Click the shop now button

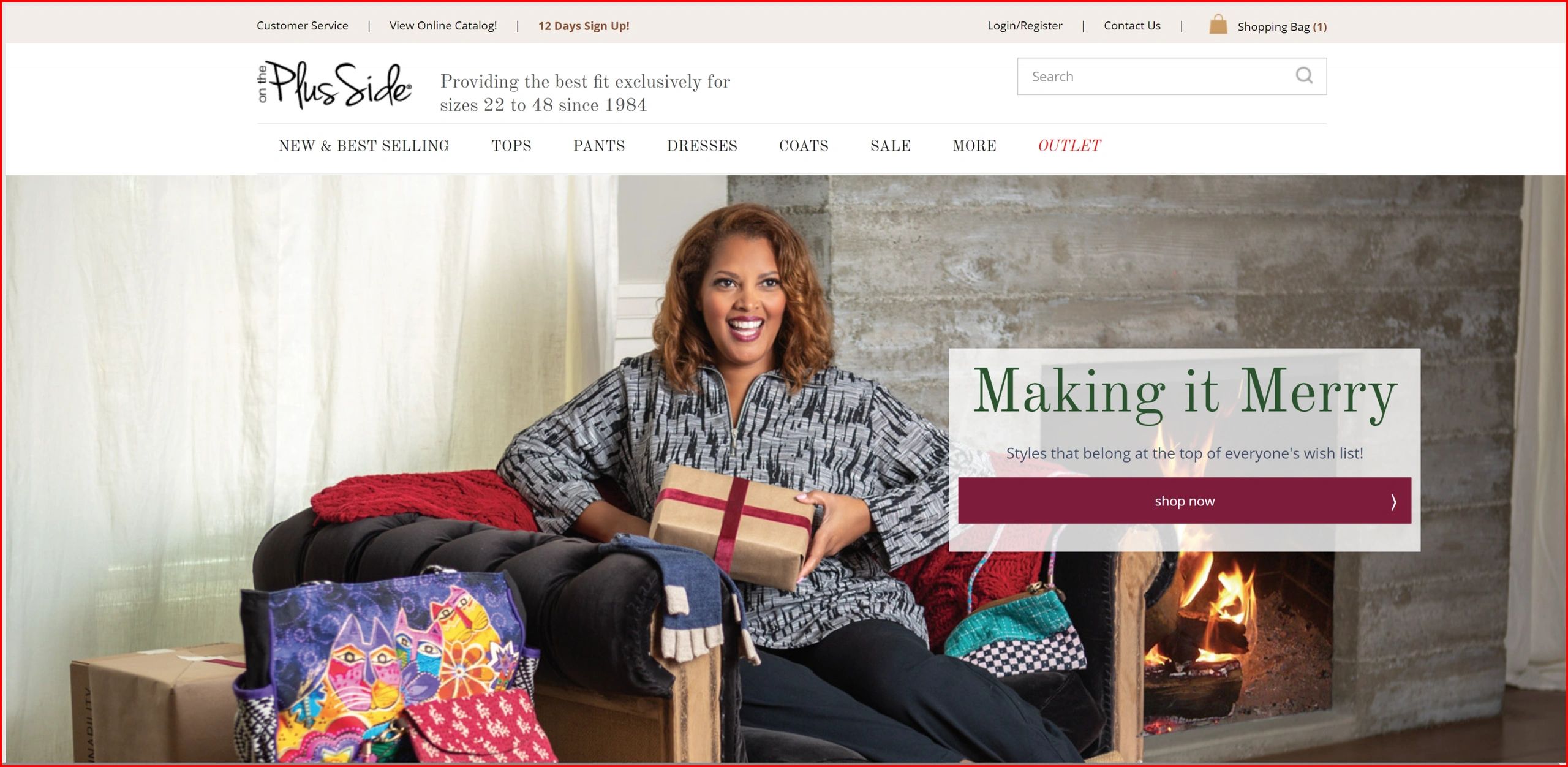[1185, 501]
